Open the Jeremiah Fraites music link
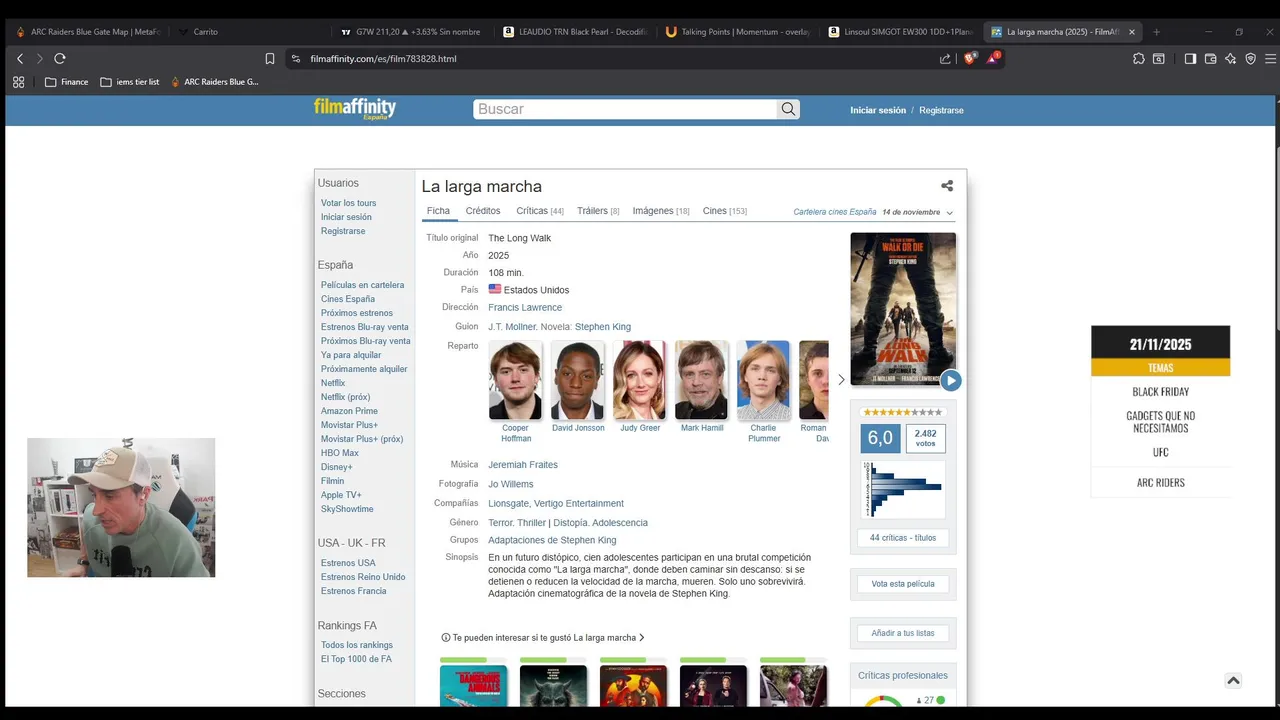 point(523,465)
